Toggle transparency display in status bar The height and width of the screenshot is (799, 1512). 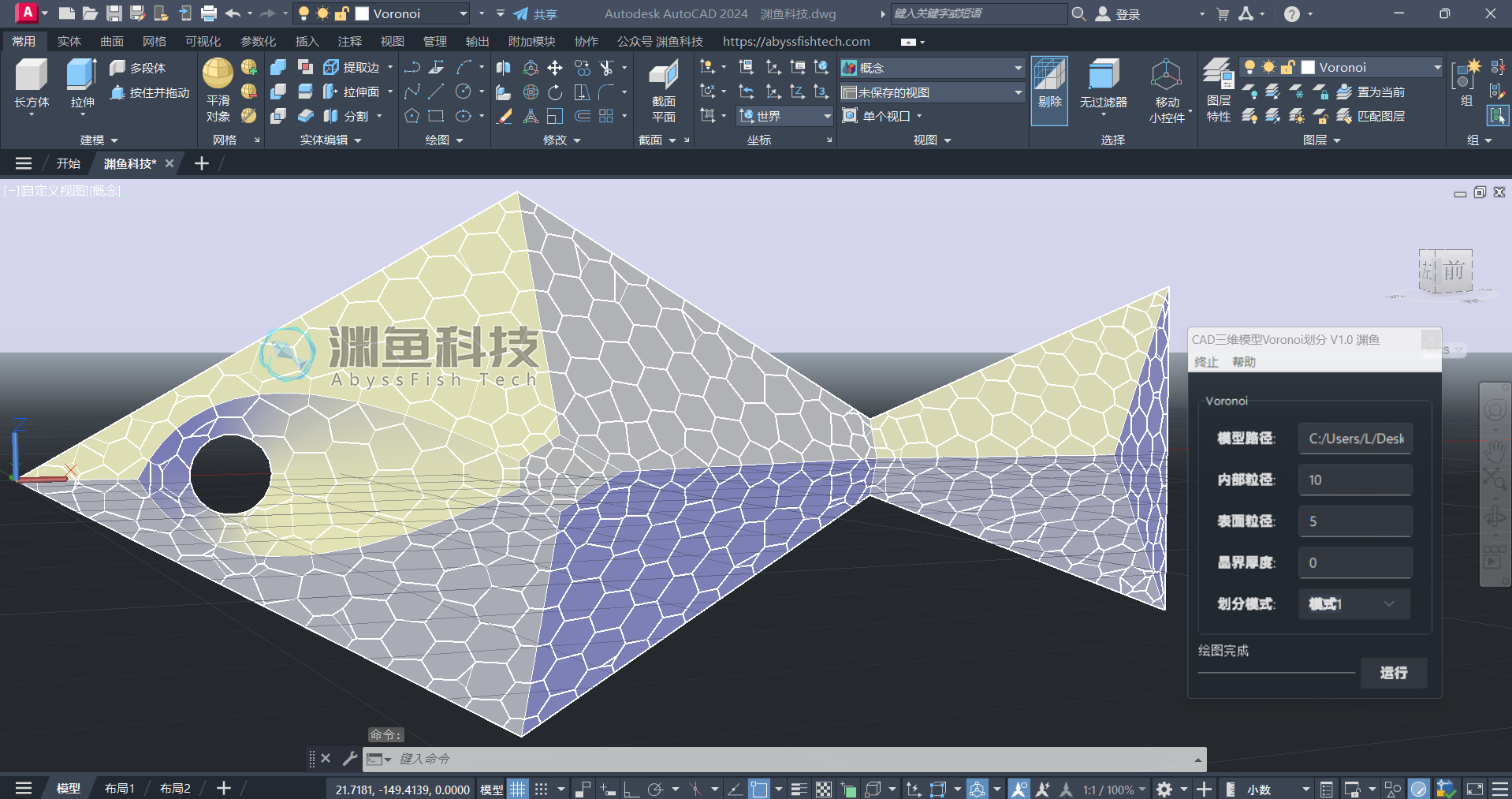click(x=824, y=789)
